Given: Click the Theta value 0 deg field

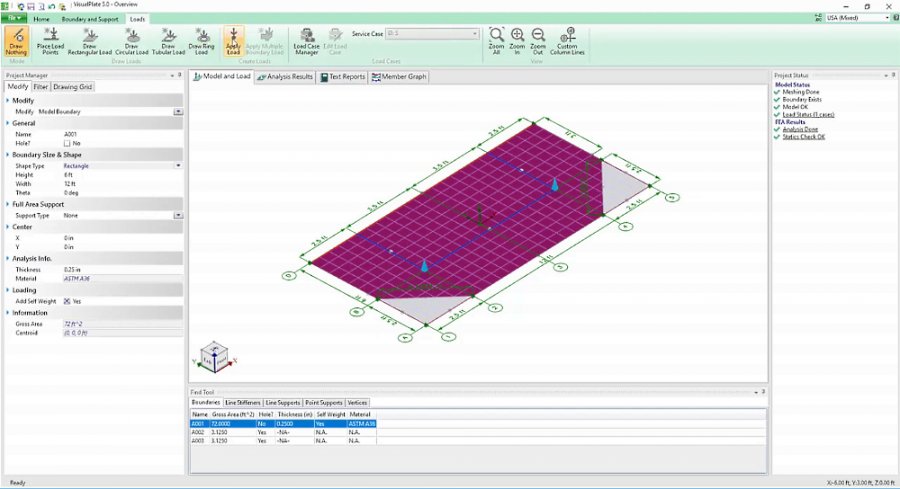Looking at the screenshot, I should click(x=123, y=193).
